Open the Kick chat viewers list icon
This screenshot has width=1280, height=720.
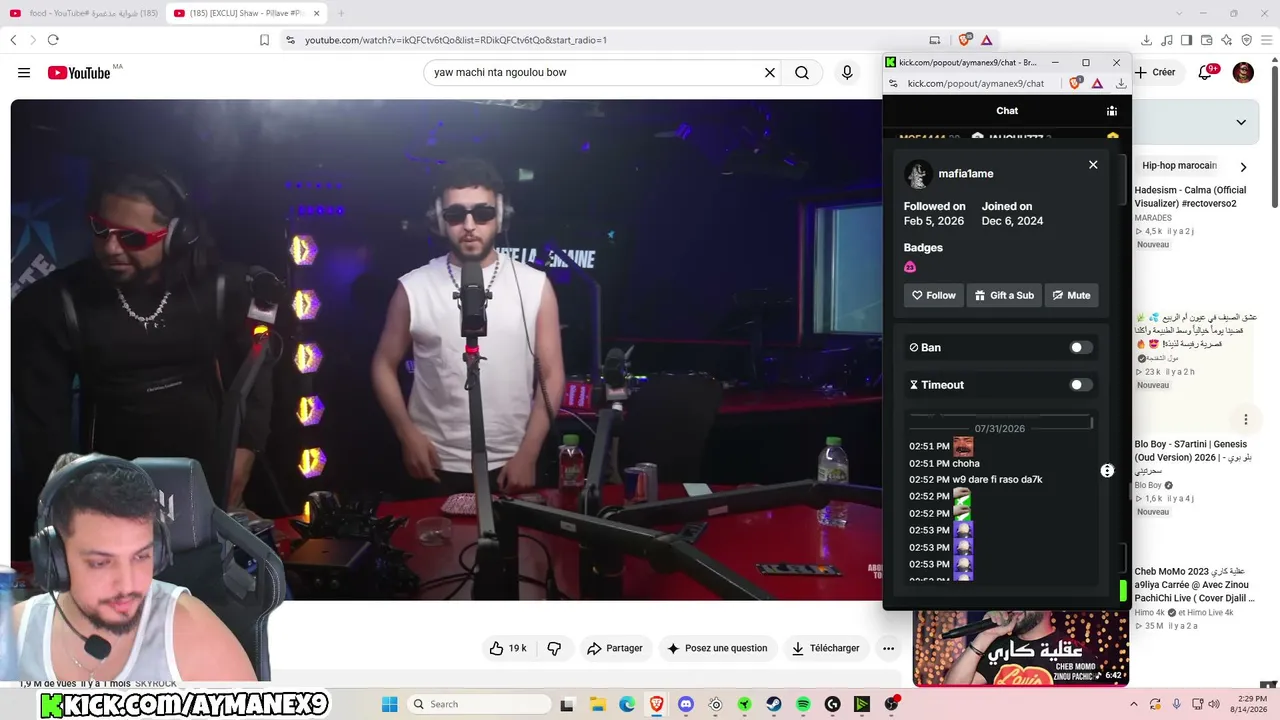coord(1111,111)
